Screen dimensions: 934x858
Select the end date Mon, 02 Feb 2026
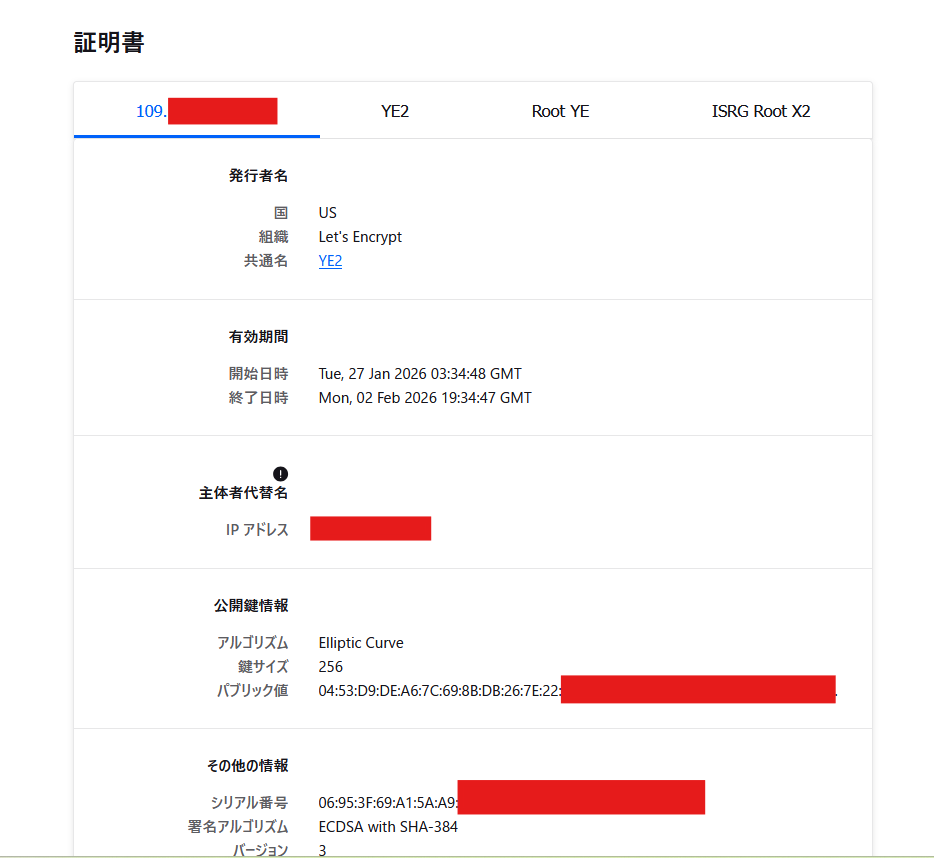425,397
